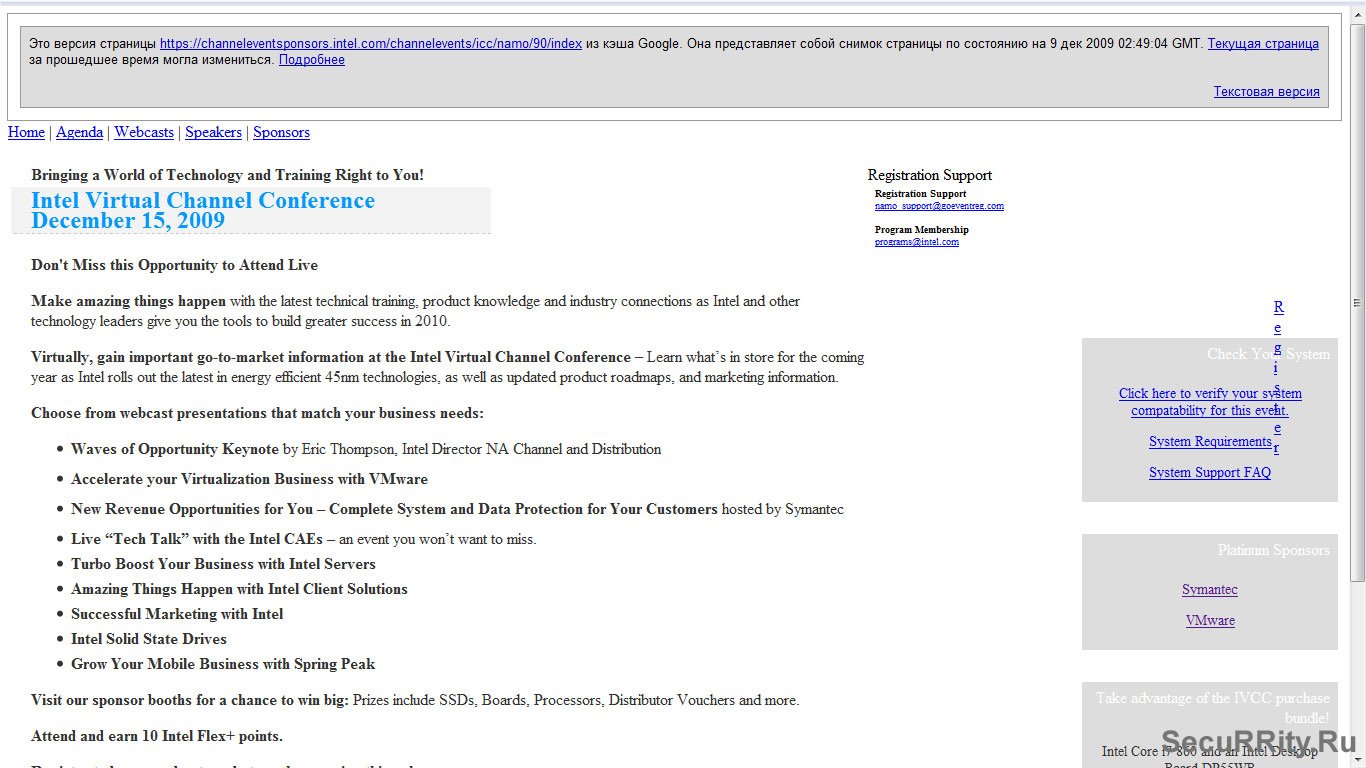The height and width of the screenshot is (768, 1366).
Task: Go to the Agenda page
Action: [x=79, y=132]
